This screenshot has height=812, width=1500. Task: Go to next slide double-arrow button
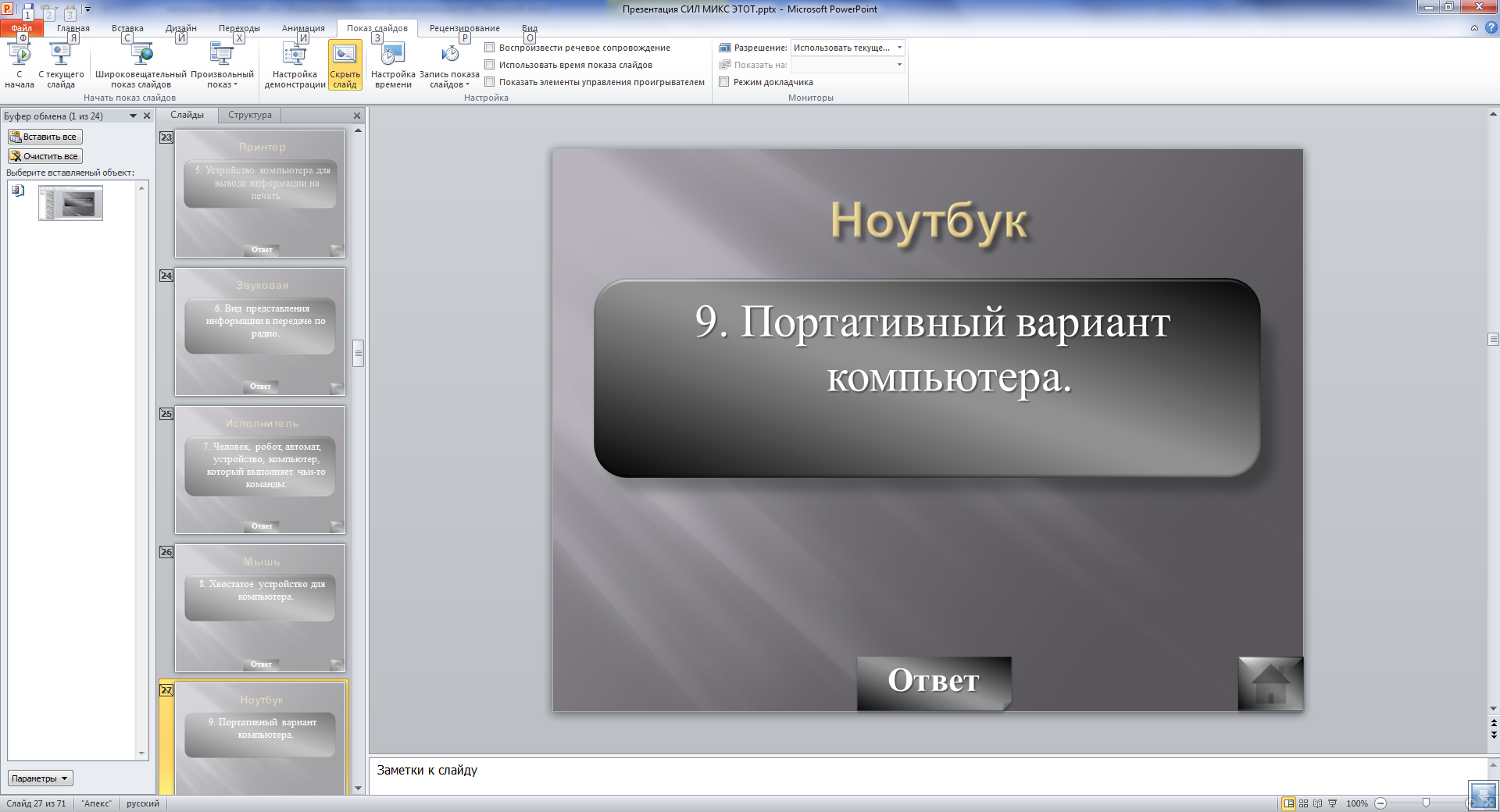(1493, 735)
